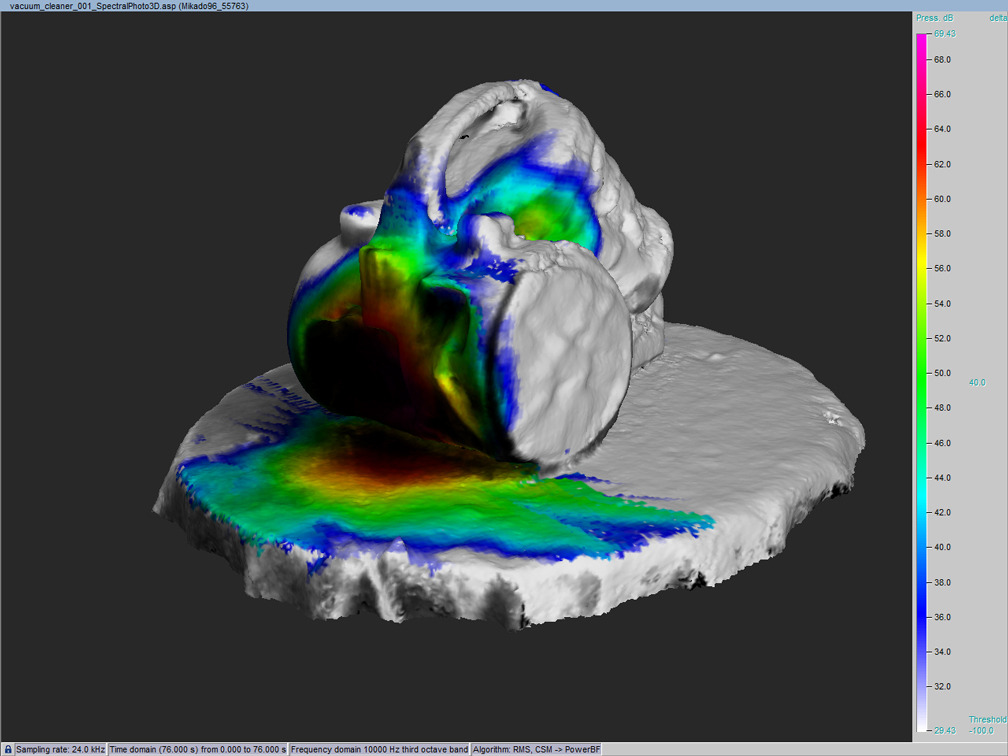Click the "68.0" tick label on the scale
1008x756 pixels.
pyautogui.click(x=942, y=59)
